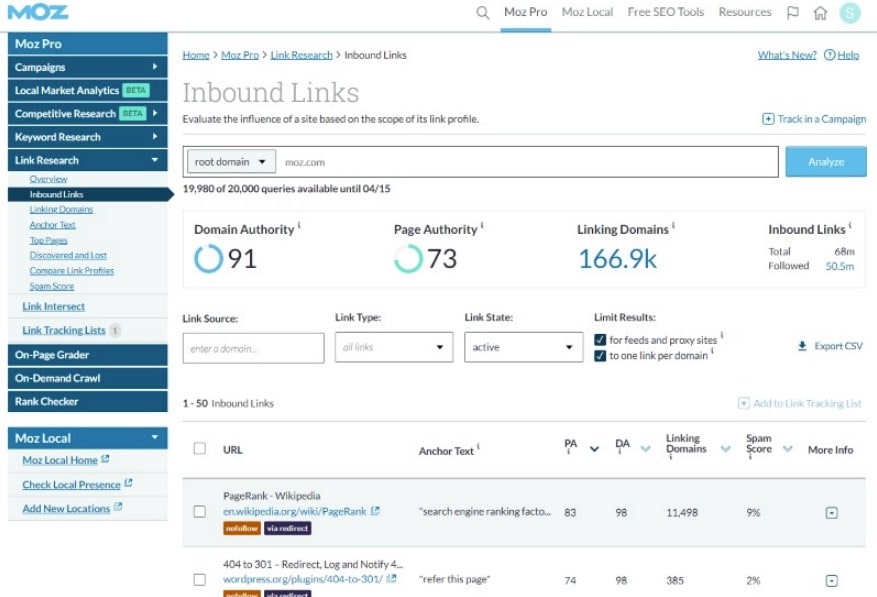
Task: Select the Moz Pro top navigation tab
Action: [x=526, y=12]
